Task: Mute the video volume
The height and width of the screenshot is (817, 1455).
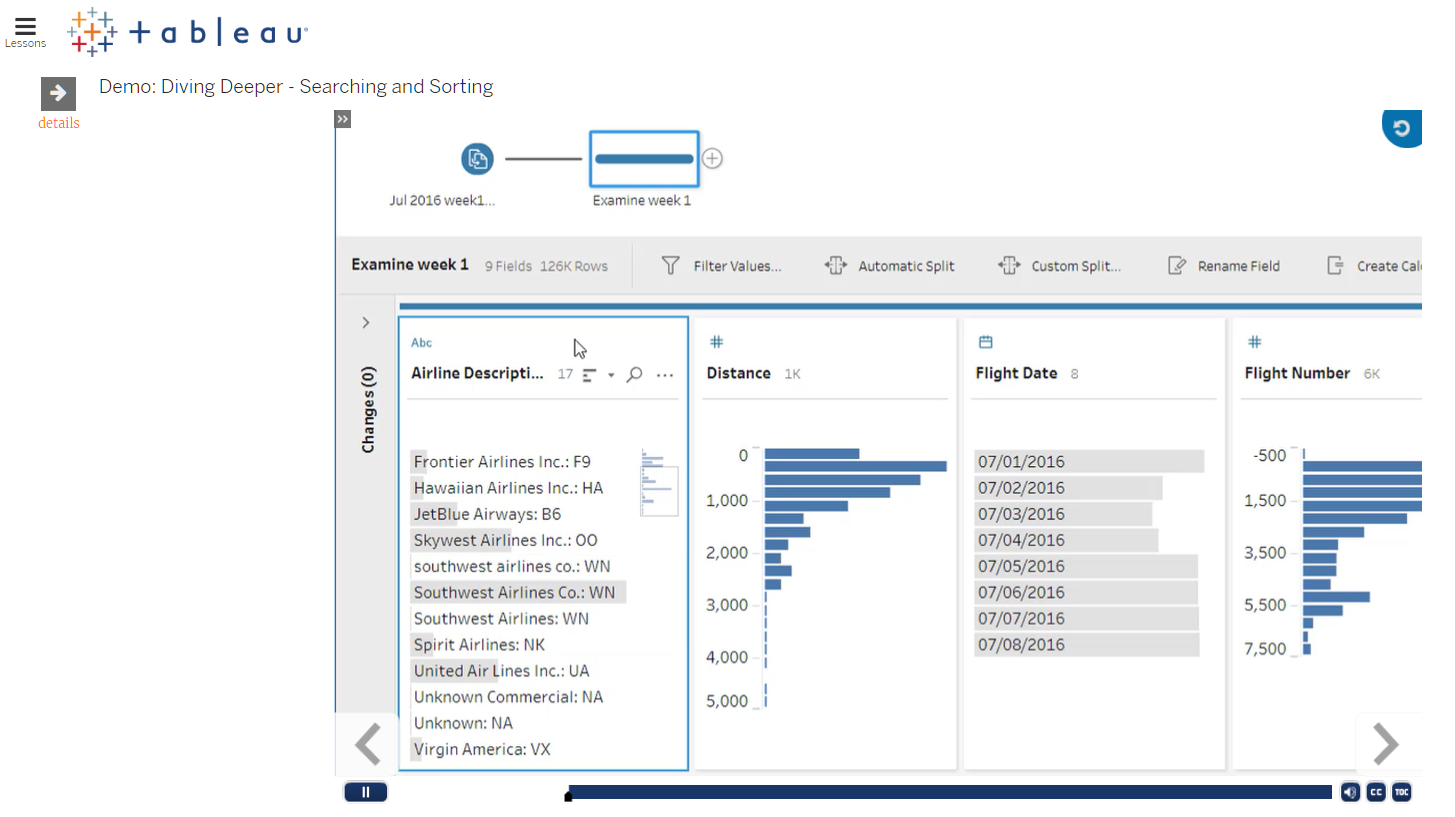Action: pyautogui.click(x=1350, y=792)
